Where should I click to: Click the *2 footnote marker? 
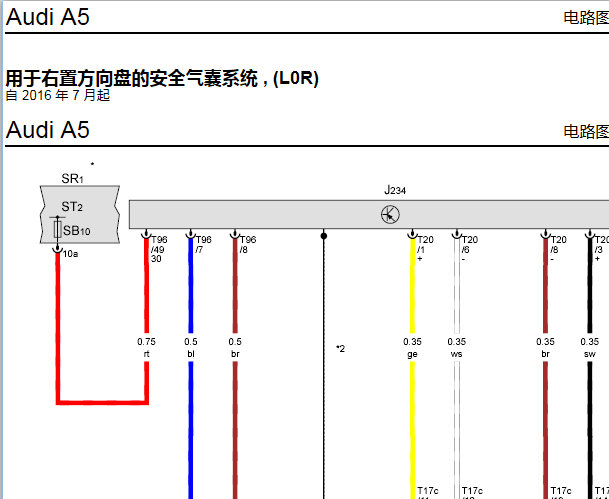[341, 349]
